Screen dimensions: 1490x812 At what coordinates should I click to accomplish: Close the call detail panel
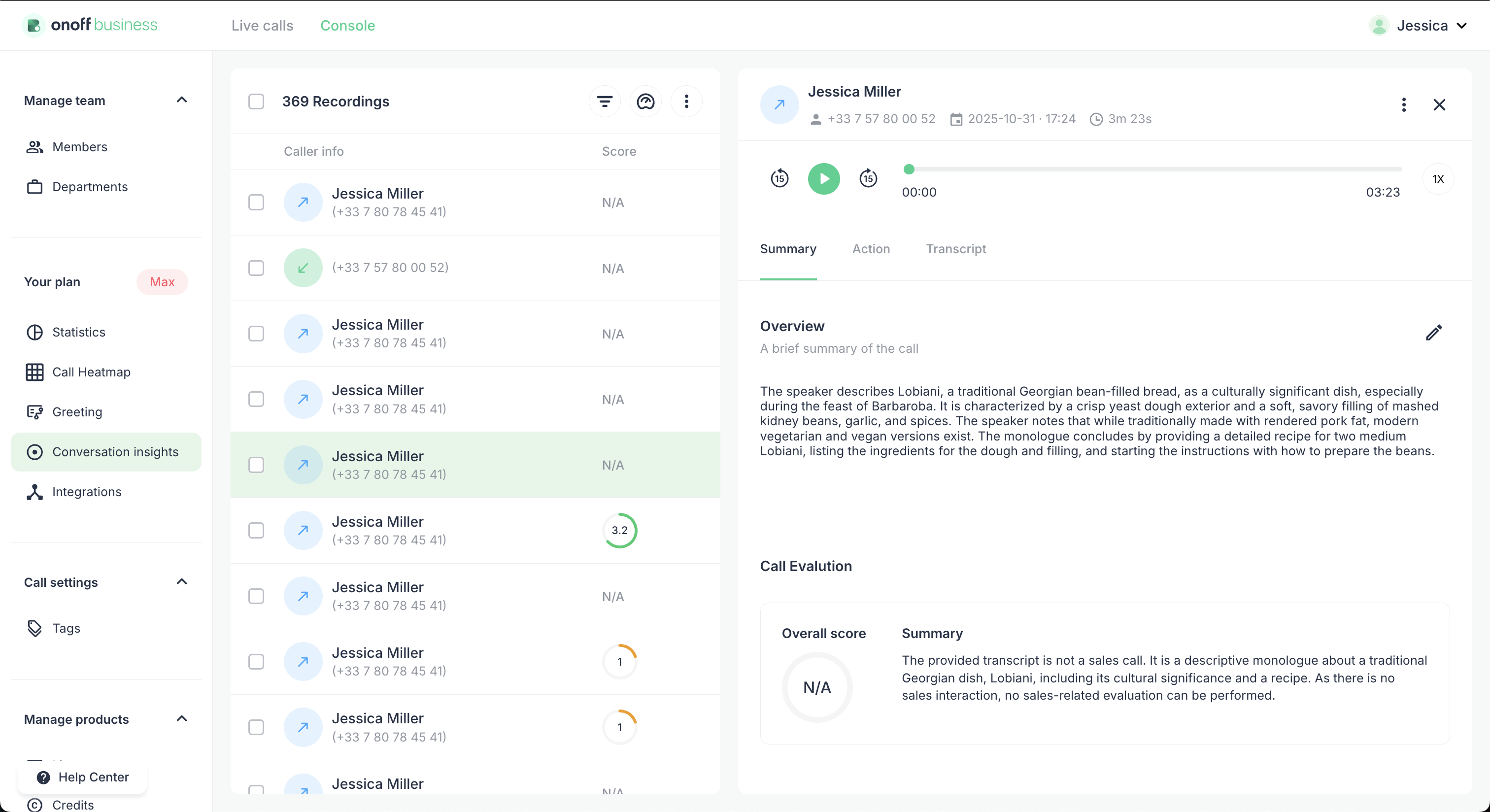(1439, 104)
